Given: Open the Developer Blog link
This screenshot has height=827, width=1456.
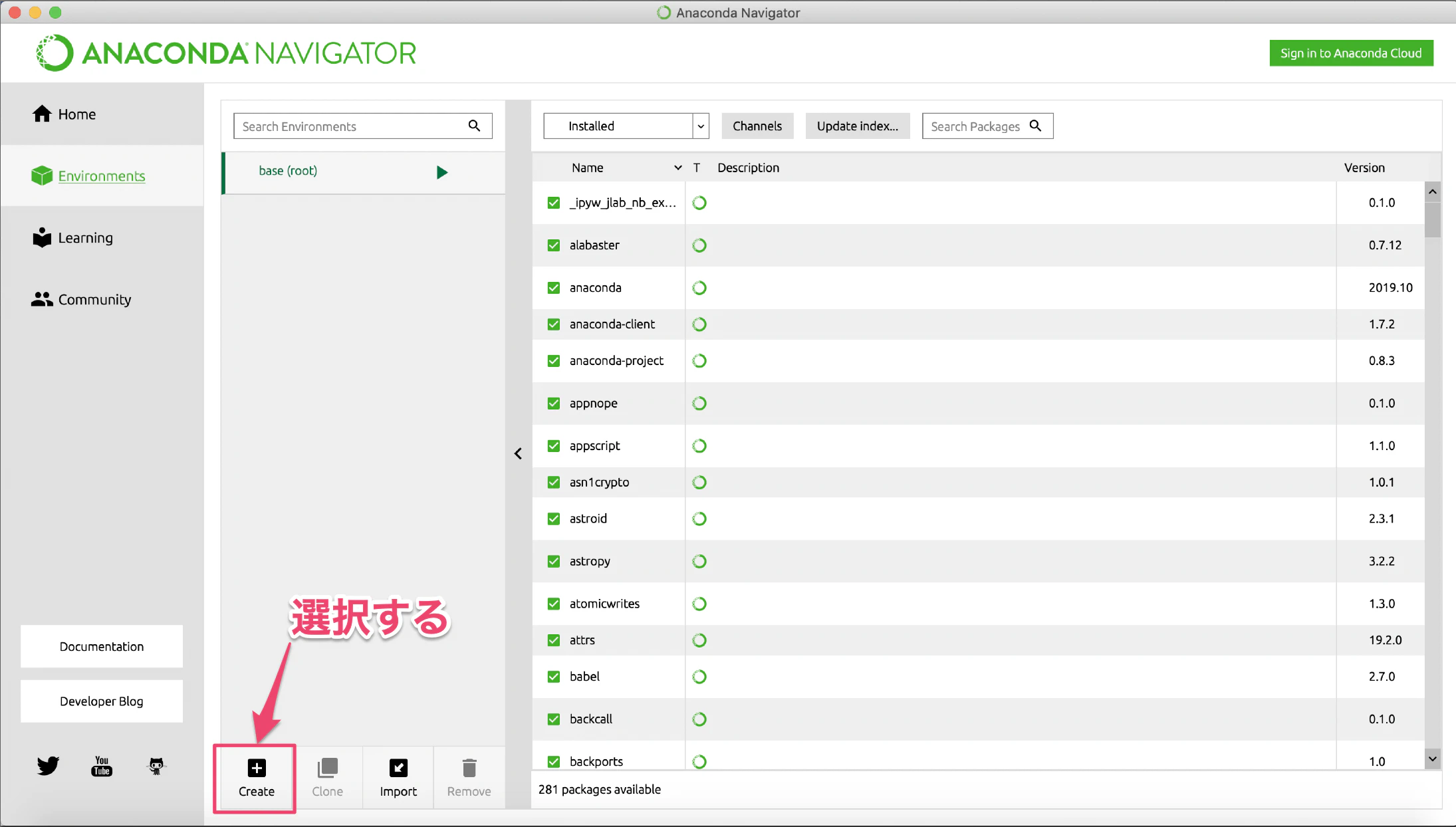Looking at the screenshot, I should 102,701.
